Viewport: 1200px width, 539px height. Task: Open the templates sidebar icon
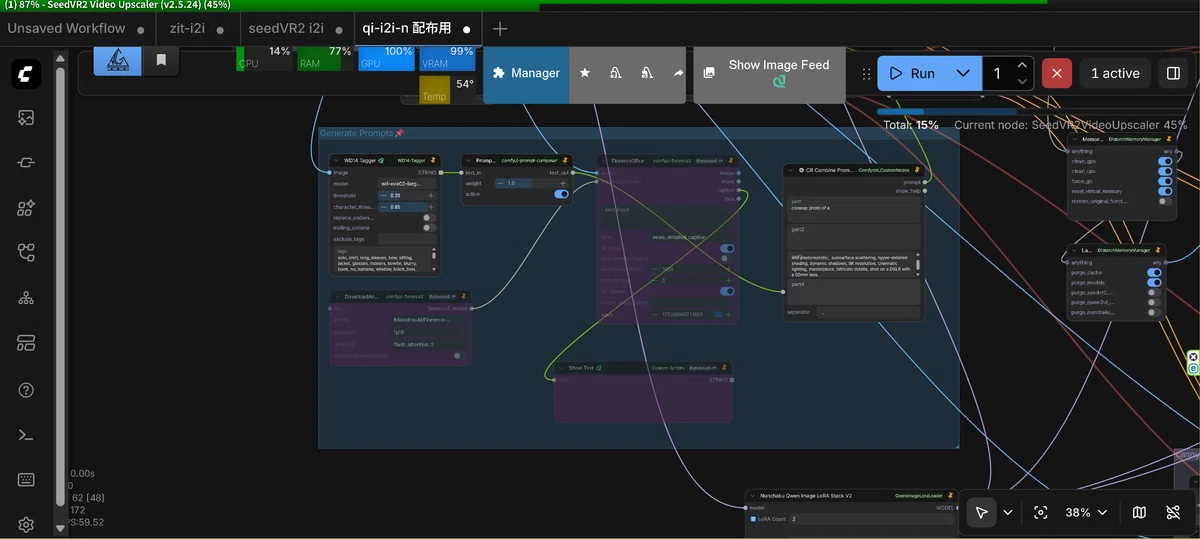point(27,343)
